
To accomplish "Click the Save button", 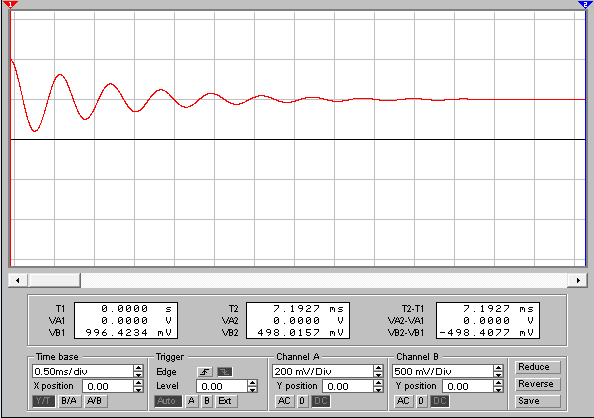I will point(537,401).
